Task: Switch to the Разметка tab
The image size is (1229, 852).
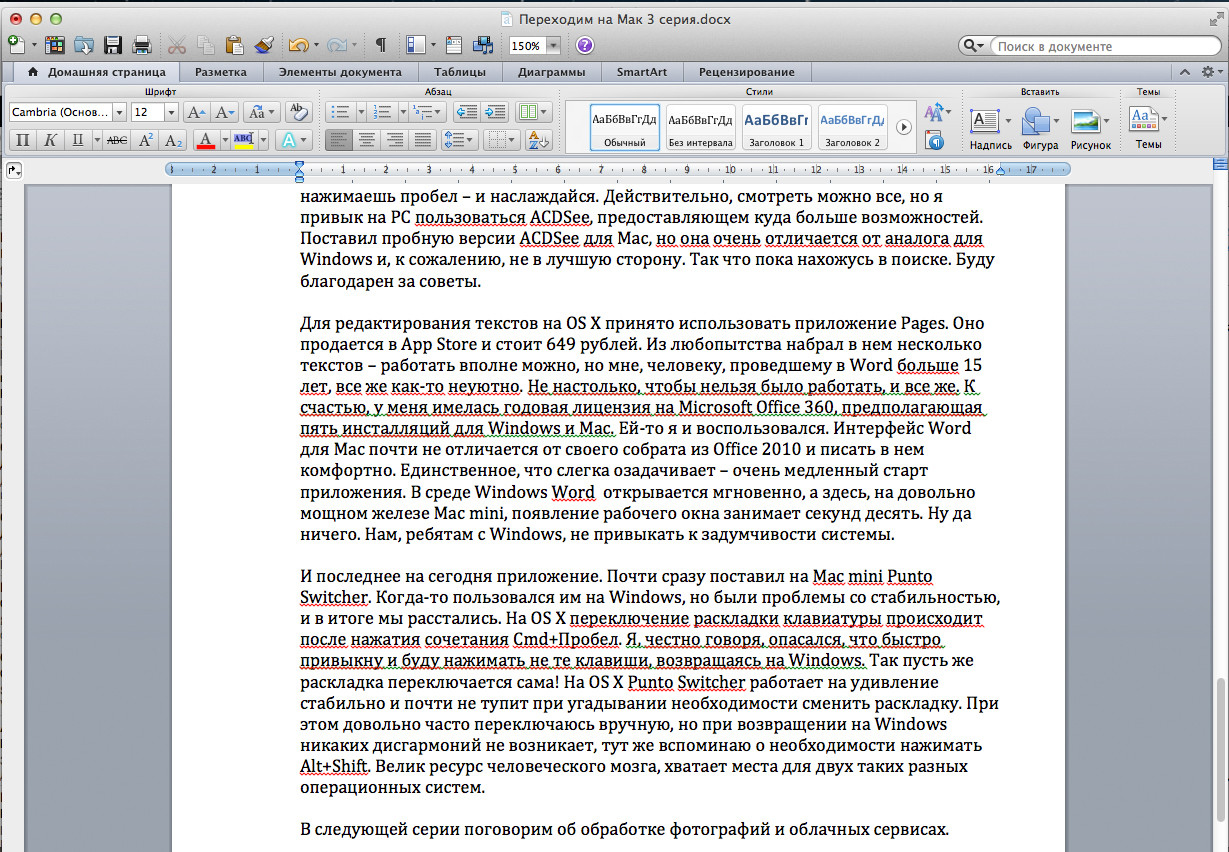Action: pos(221,72)
